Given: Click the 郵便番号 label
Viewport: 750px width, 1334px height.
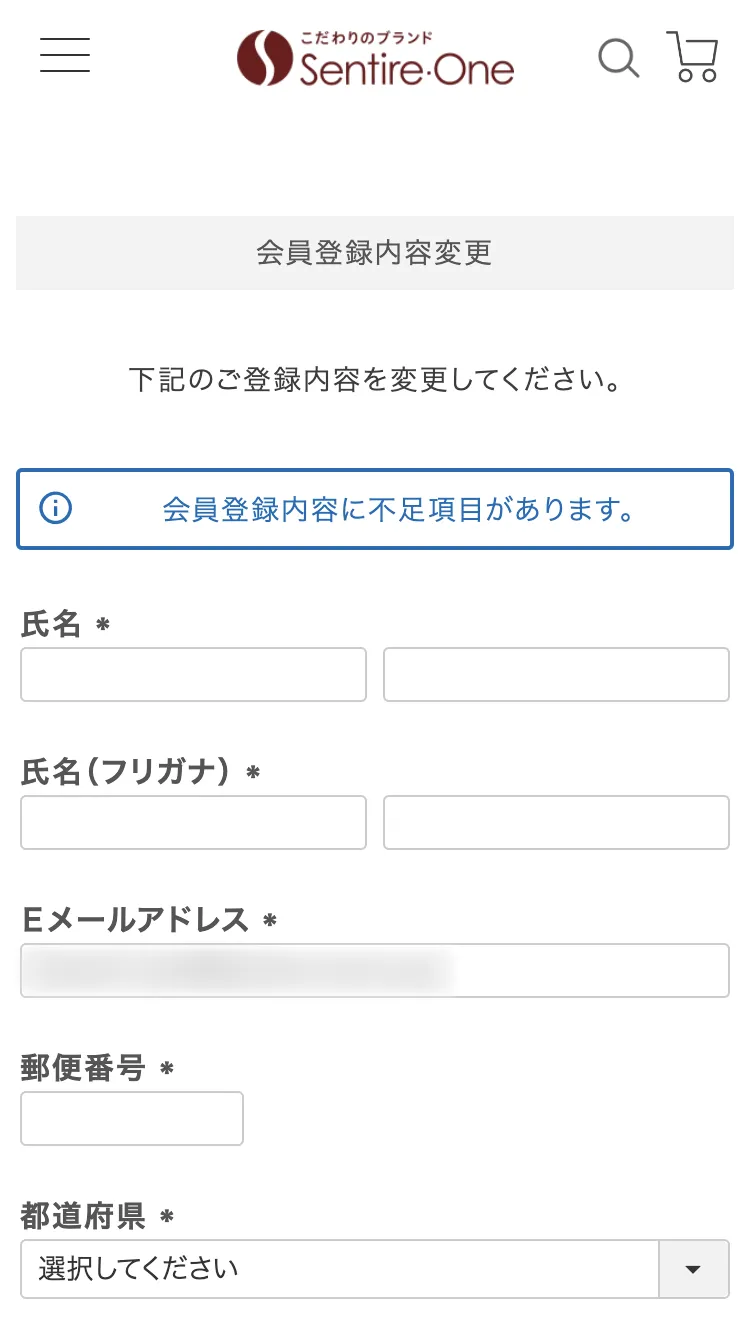Looking at the screenshot, I should [x=83, y=1069].
